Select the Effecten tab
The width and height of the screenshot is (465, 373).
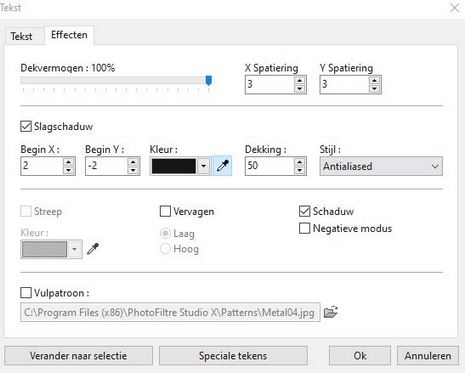(69, 35)
